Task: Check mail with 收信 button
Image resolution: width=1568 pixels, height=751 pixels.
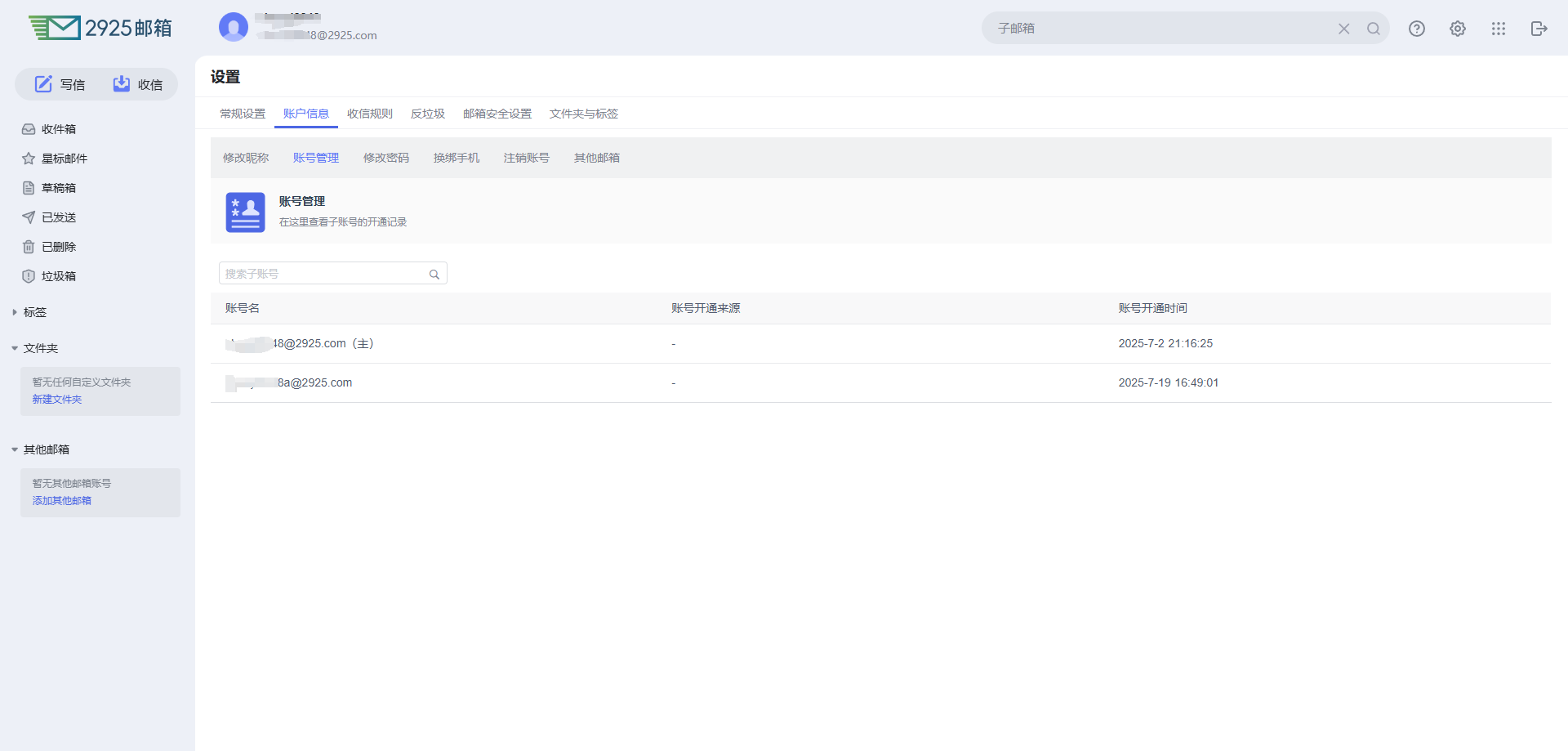Action: pyautogui.click(x=138, y=84)
